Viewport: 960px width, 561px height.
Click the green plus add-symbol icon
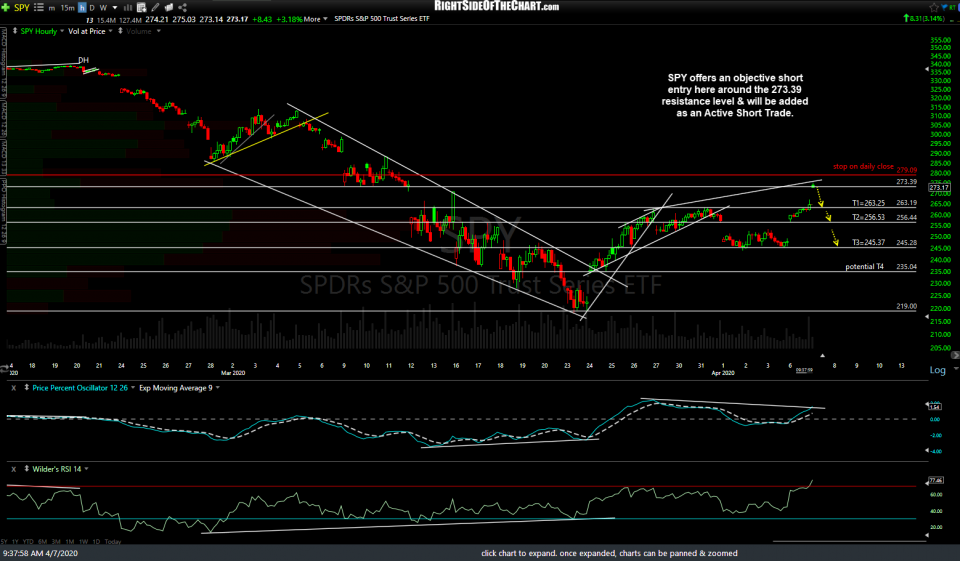(x=6, y=7)
